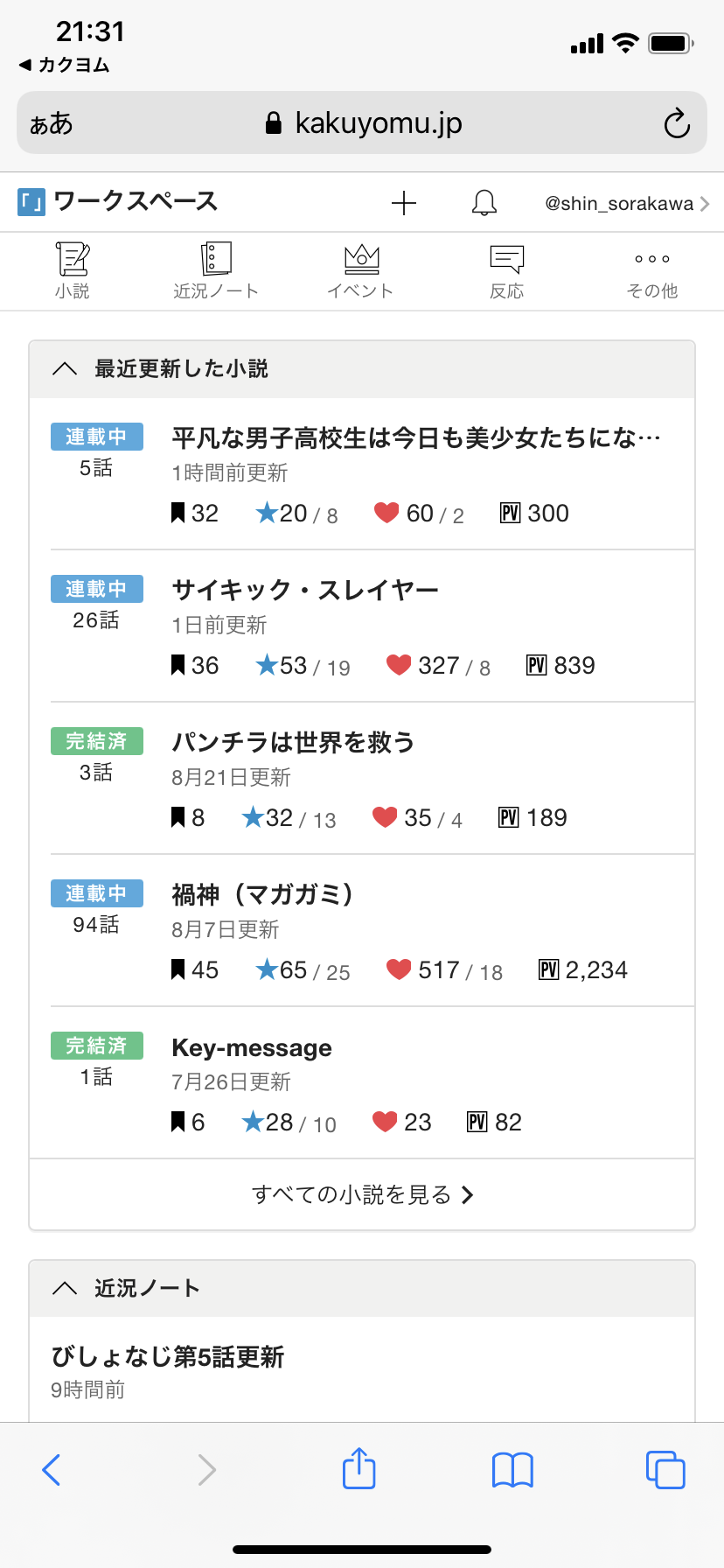Image resolution: width=724 pixels, height=1568 pixels.
Task: Collapse the 近況ノート section
Action: tap(65, 1288)
